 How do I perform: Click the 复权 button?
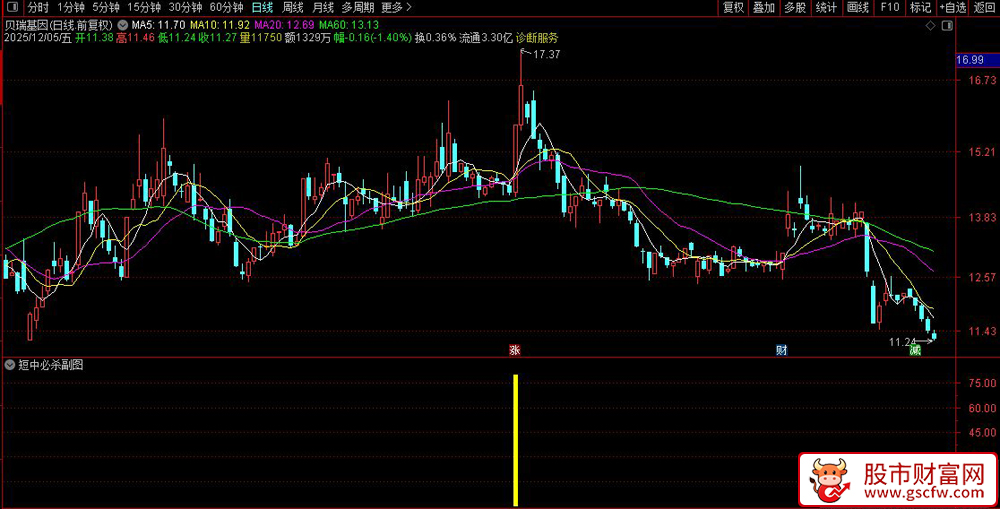[x=733, y=8]
